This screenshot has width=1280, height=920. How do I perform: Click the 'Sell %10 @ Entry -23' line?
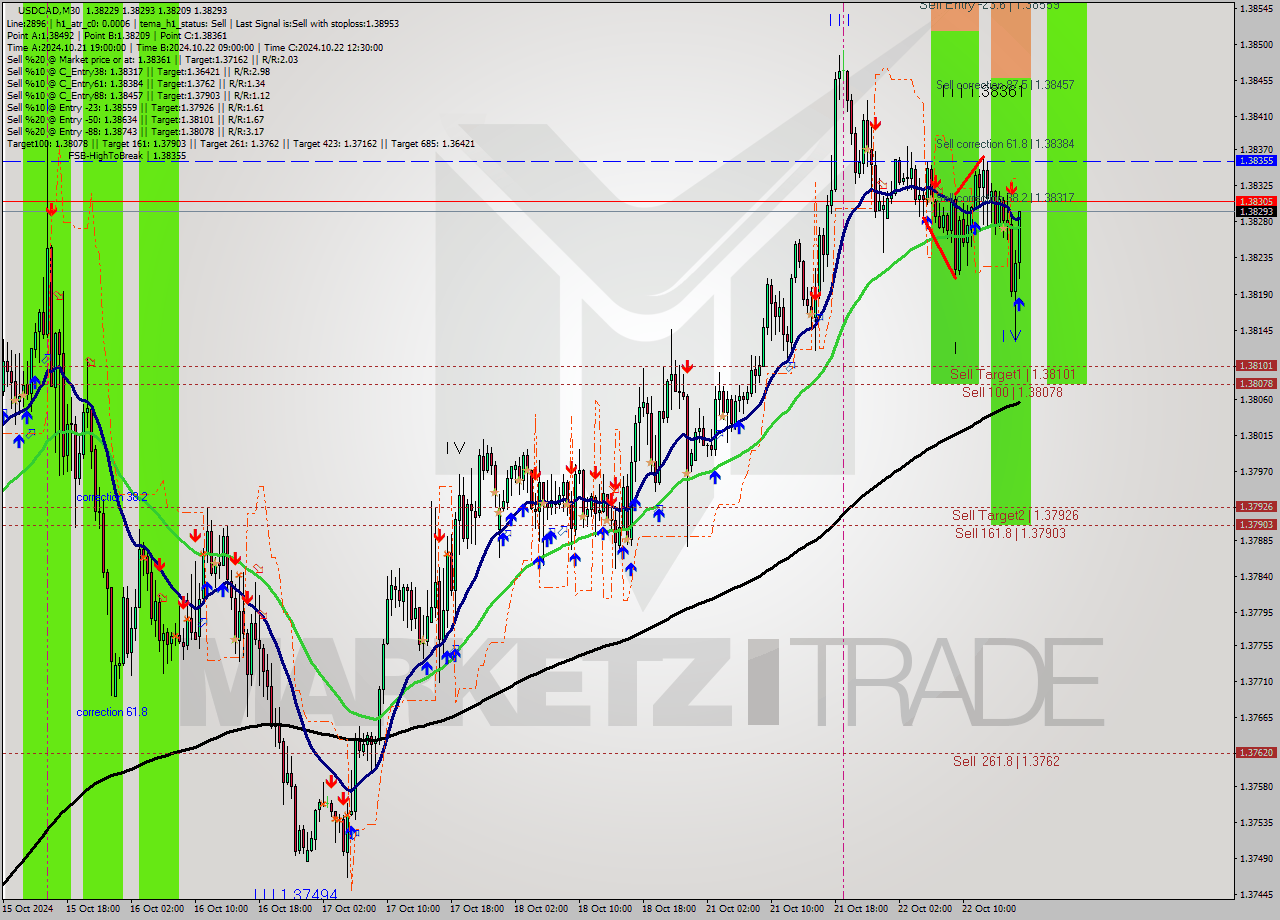[135, 107]
